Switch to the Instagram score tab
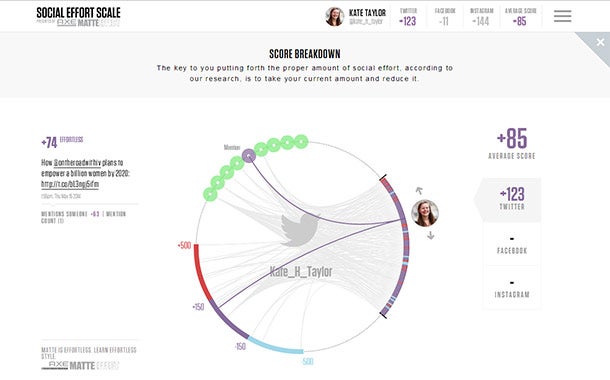 click(512, 288)
